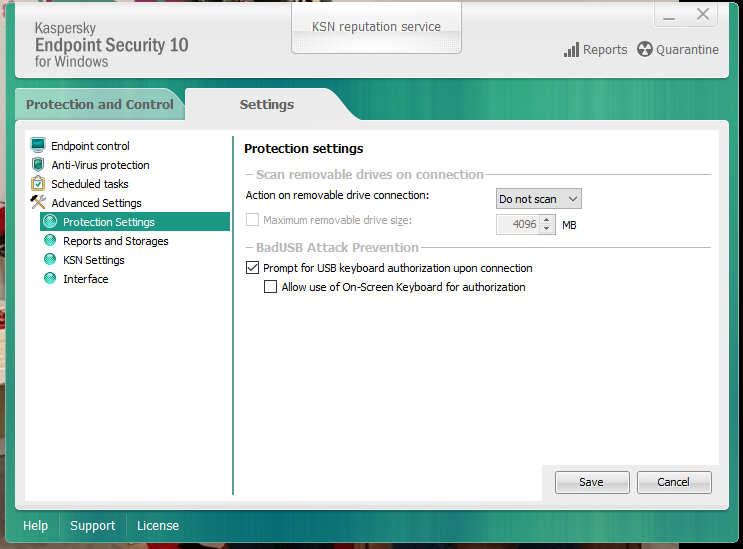Click the Save button
The width and height of the screenshot is (743, 549).
click(592, 482)
